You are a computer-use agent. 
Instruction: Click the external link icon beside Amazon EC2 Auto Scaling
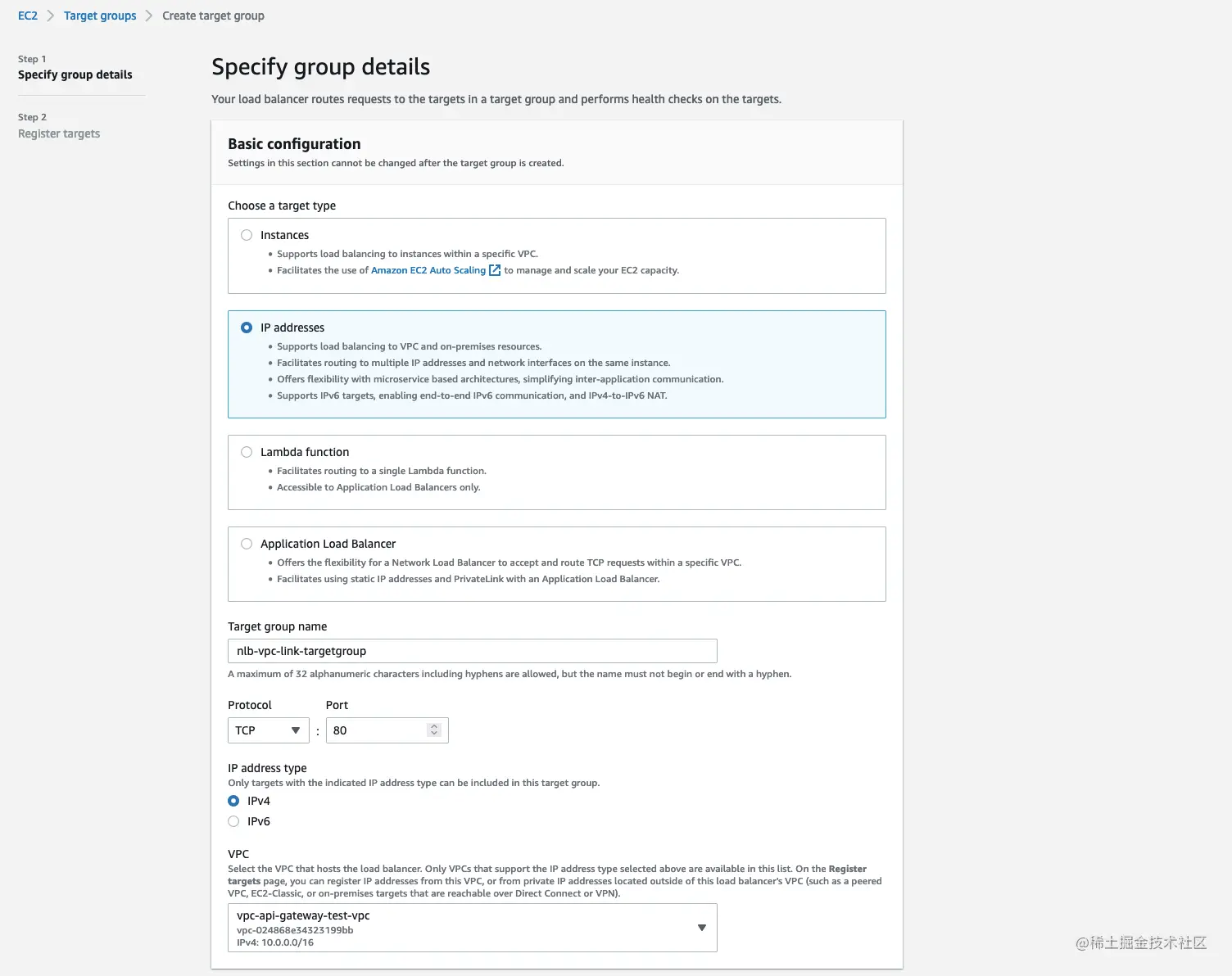point(495,270)
